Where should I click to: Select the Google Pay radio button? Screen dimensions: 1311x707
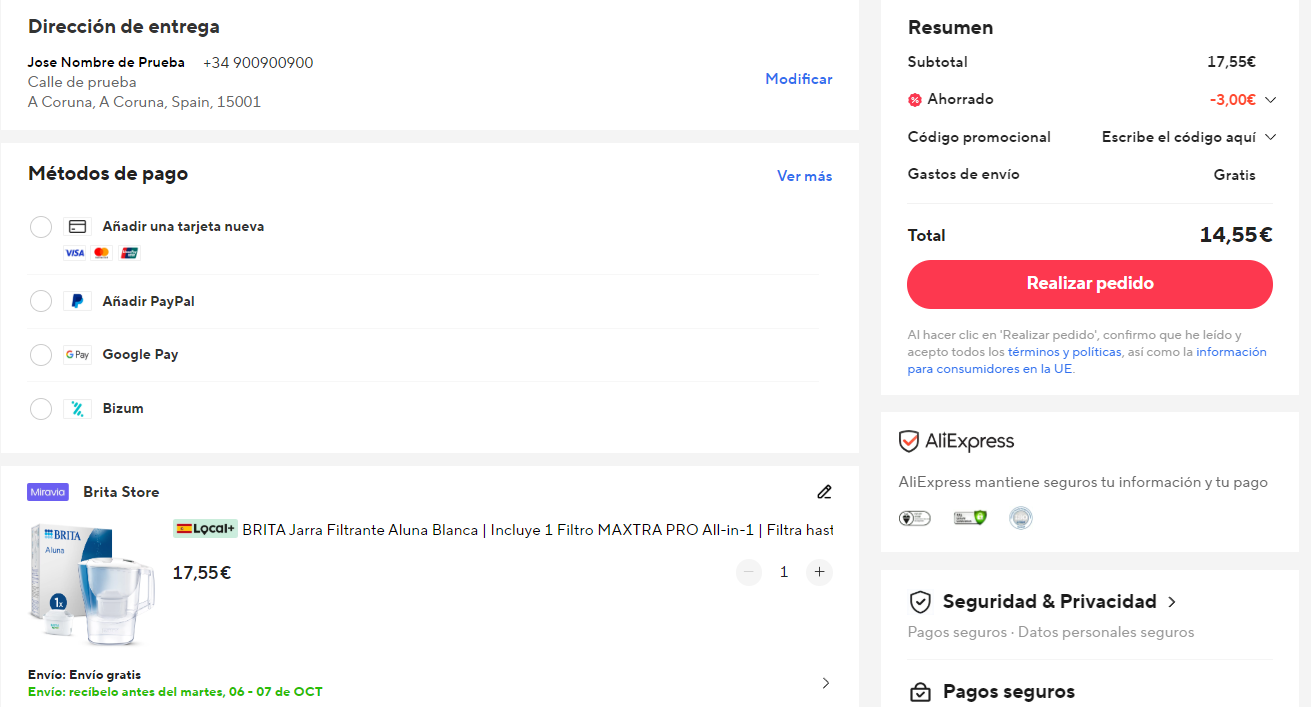41,355
